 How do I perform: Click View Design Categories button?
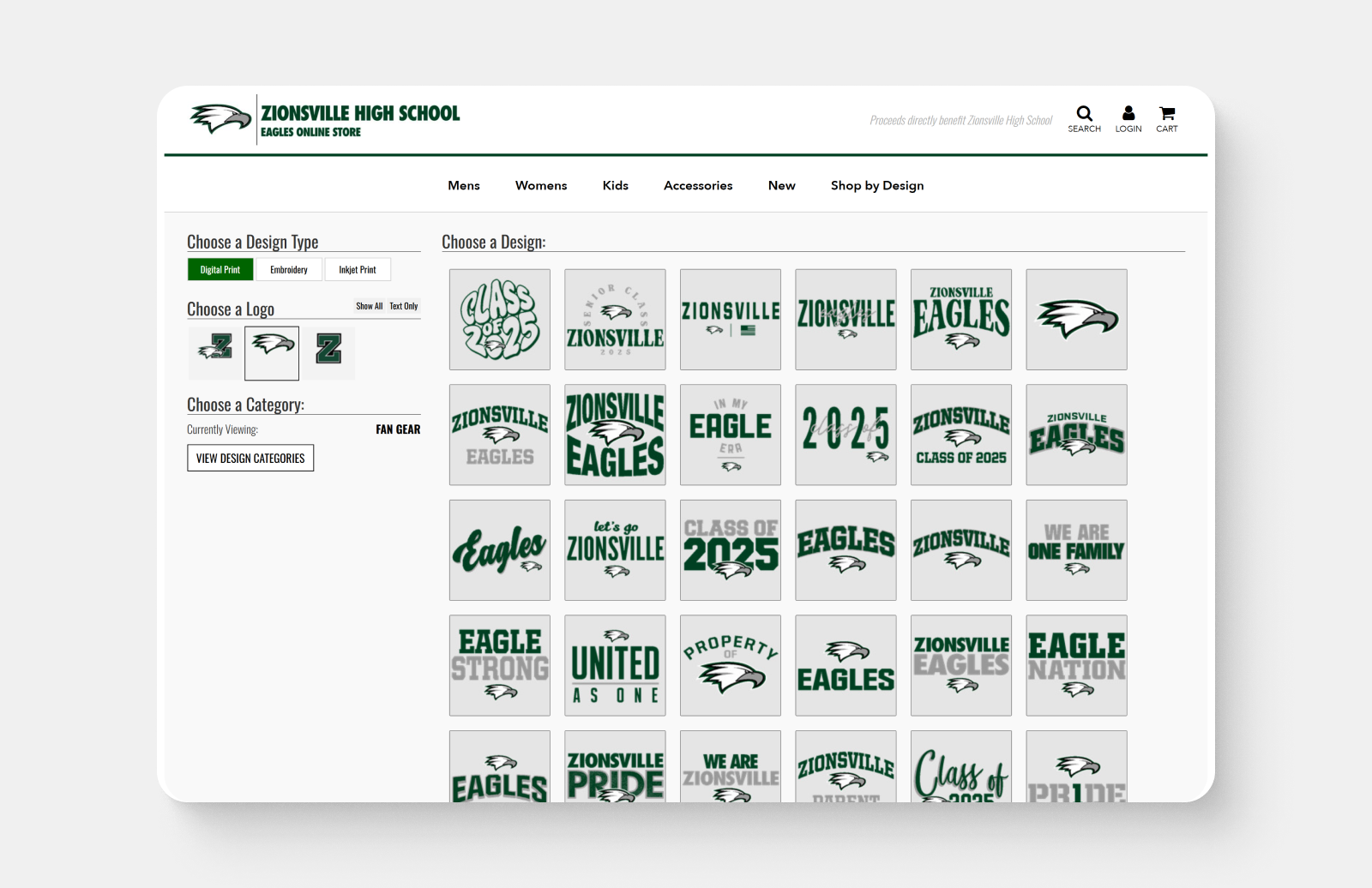click(250, 458)
